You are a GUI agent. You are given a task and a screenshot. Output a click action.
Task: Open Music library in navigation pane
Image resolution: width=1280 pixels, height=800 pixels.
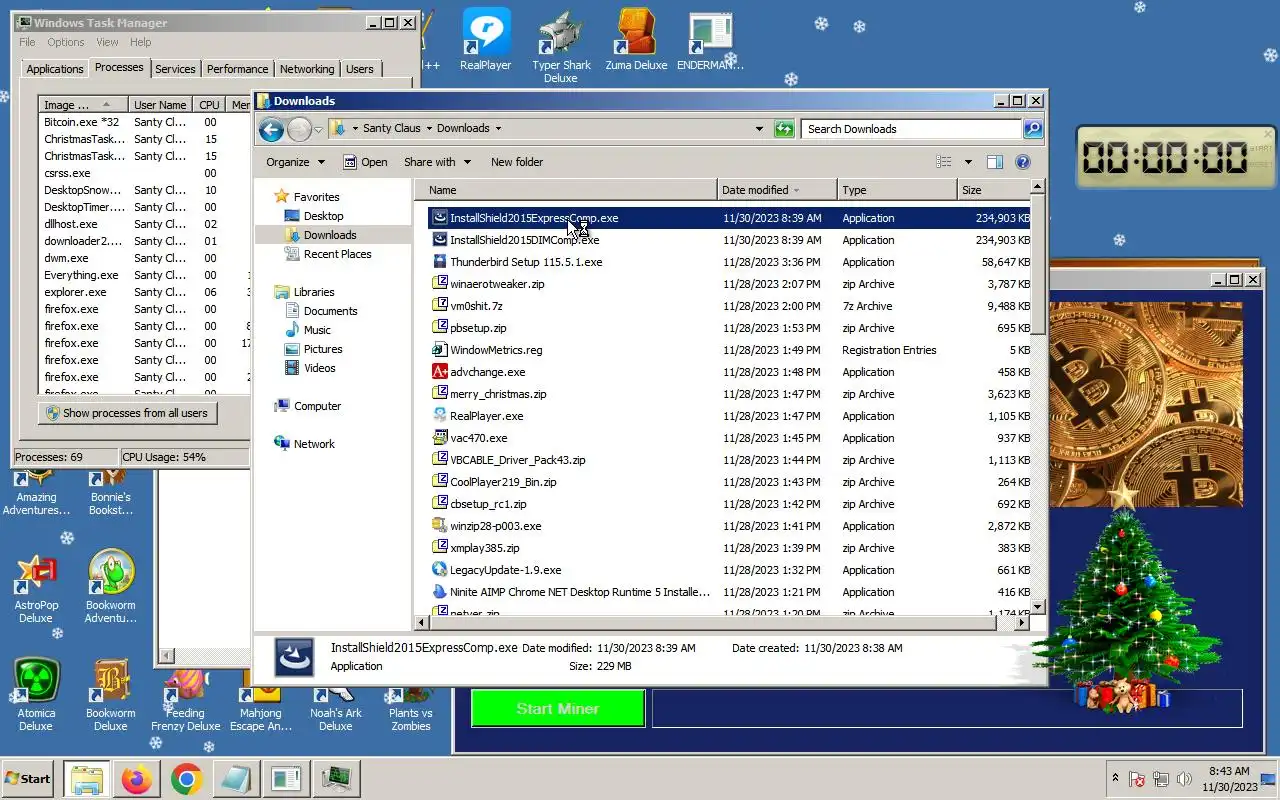point(317,330)
